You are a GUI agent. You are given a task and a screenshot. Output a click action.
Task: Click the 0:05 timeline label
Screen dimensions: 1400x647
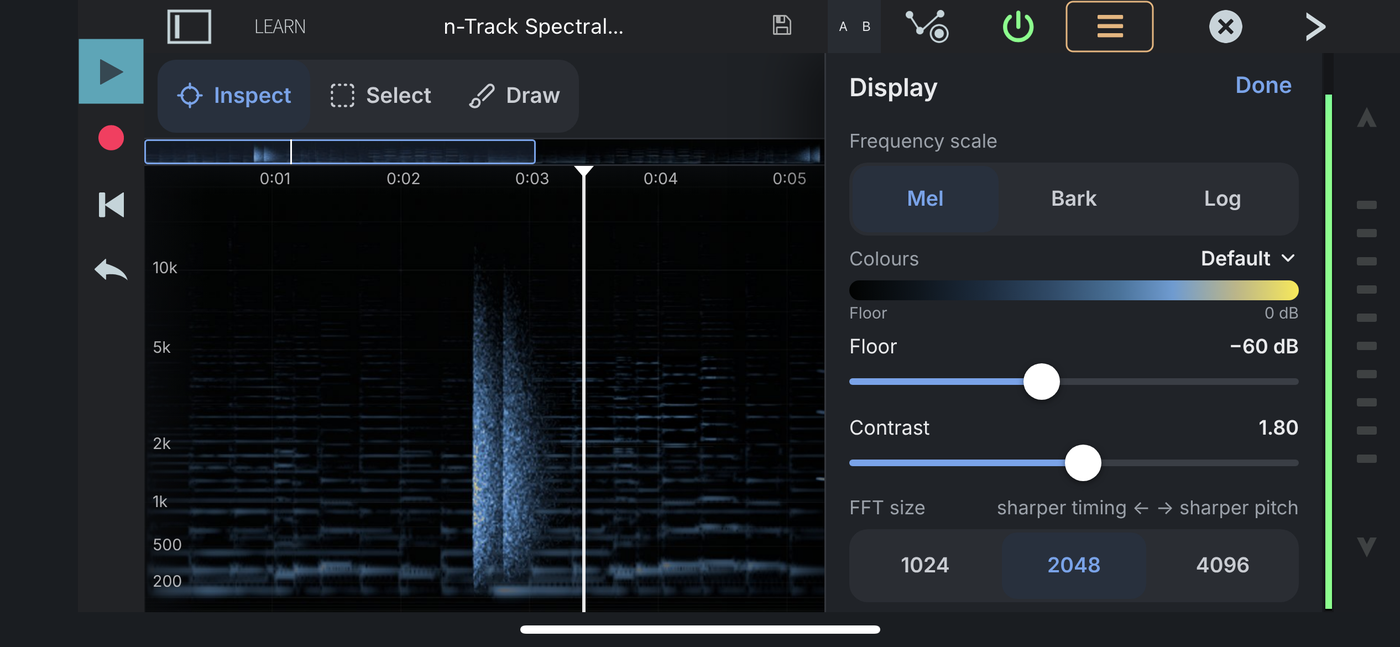click(x=789, y=179)
